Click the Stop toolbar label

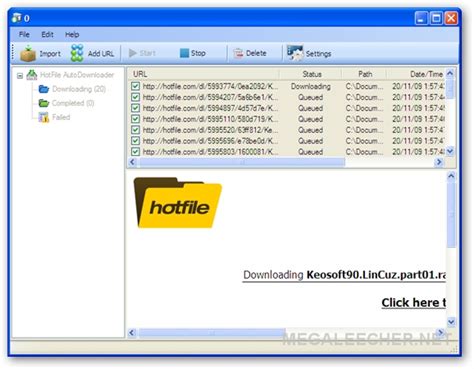click(198, 53)
